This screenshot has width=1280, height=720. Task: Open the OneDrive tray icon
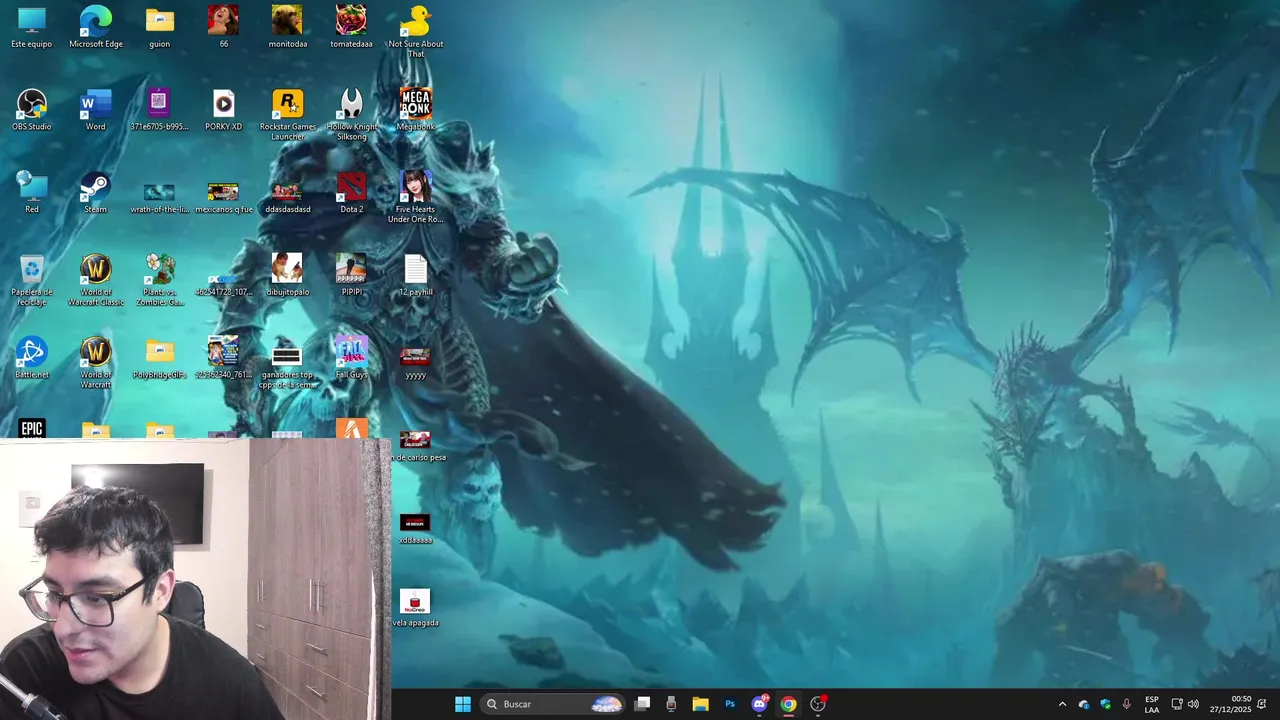click(x=1084, y=704)
